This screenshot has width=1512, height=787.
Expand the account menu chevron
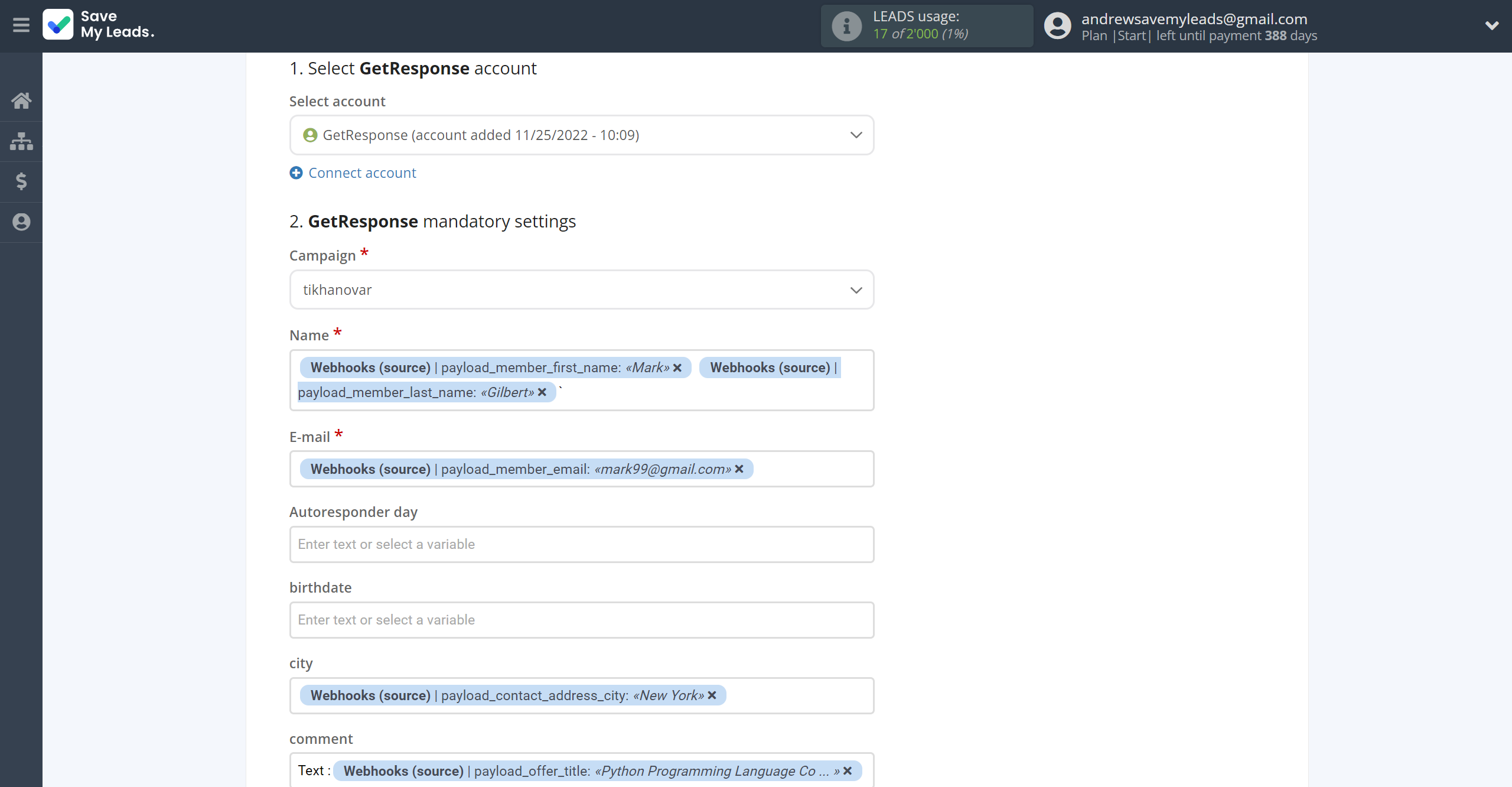pos(1492,25)
